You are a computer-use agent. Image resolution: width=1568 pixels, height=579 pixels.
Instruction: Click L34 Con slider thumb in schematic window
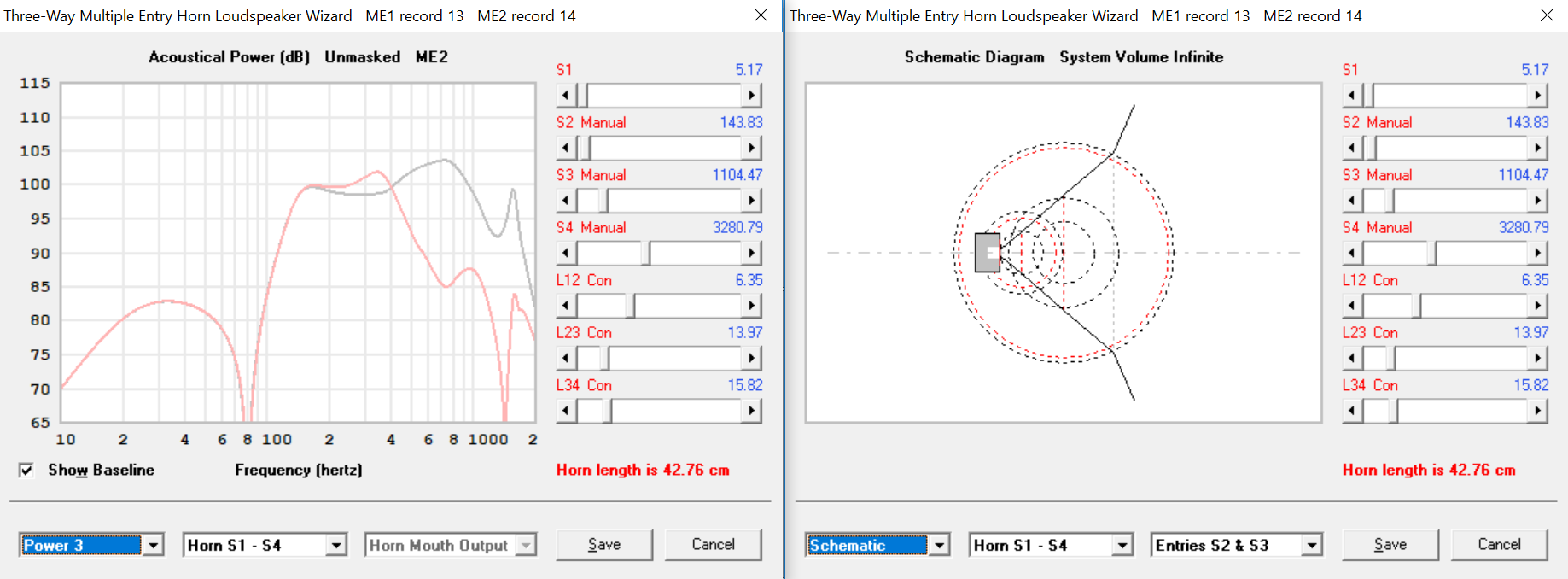(x=1393, y=411)
